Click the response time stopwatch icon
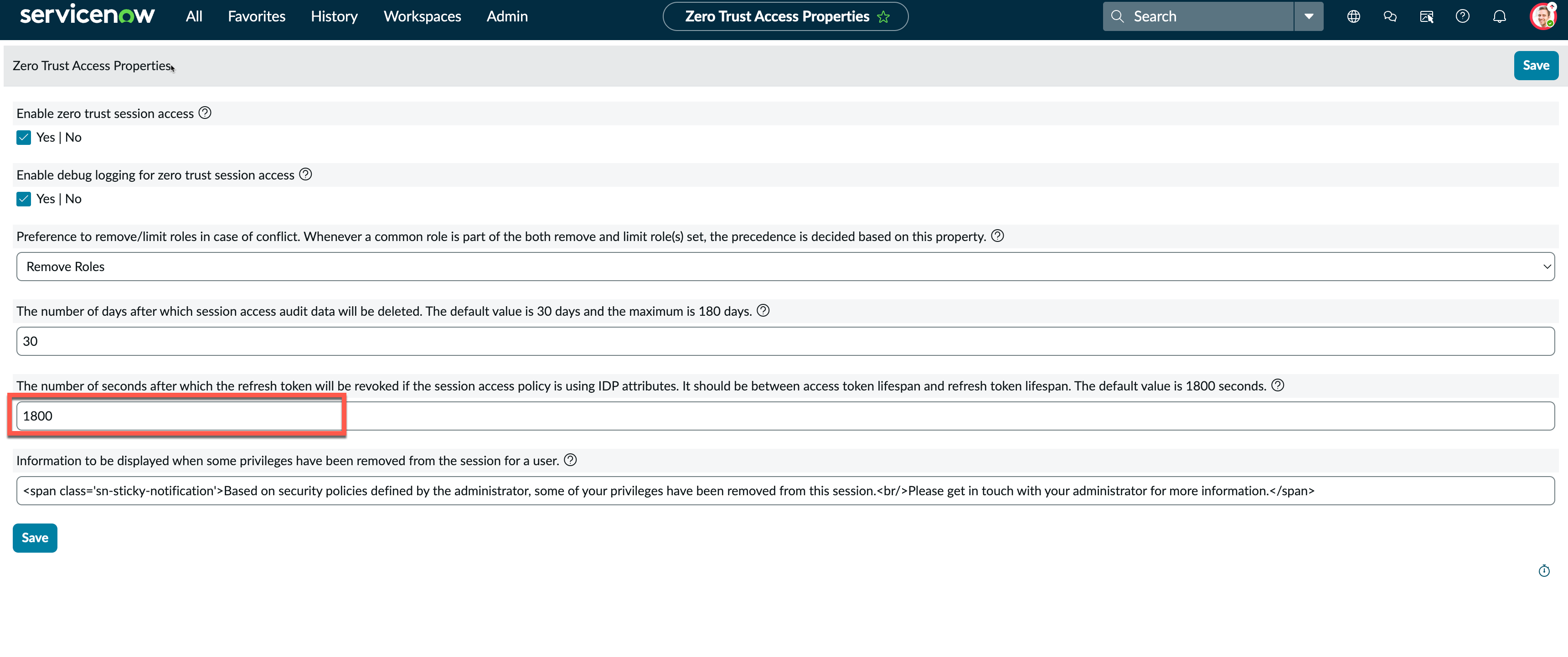 click(x=1544, y=570)
